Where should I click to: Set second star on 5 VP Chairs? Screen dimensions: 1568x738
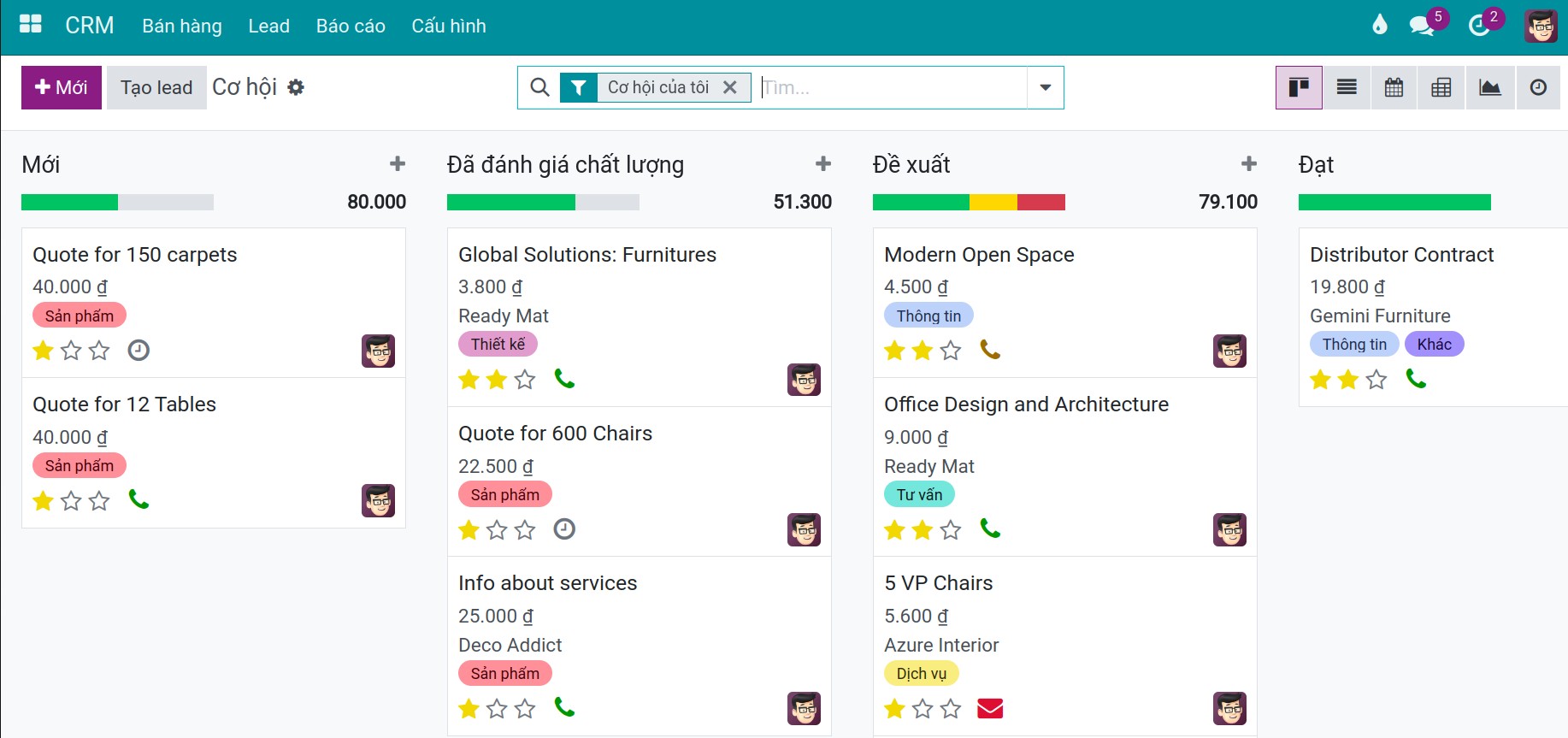pos(923,708)
